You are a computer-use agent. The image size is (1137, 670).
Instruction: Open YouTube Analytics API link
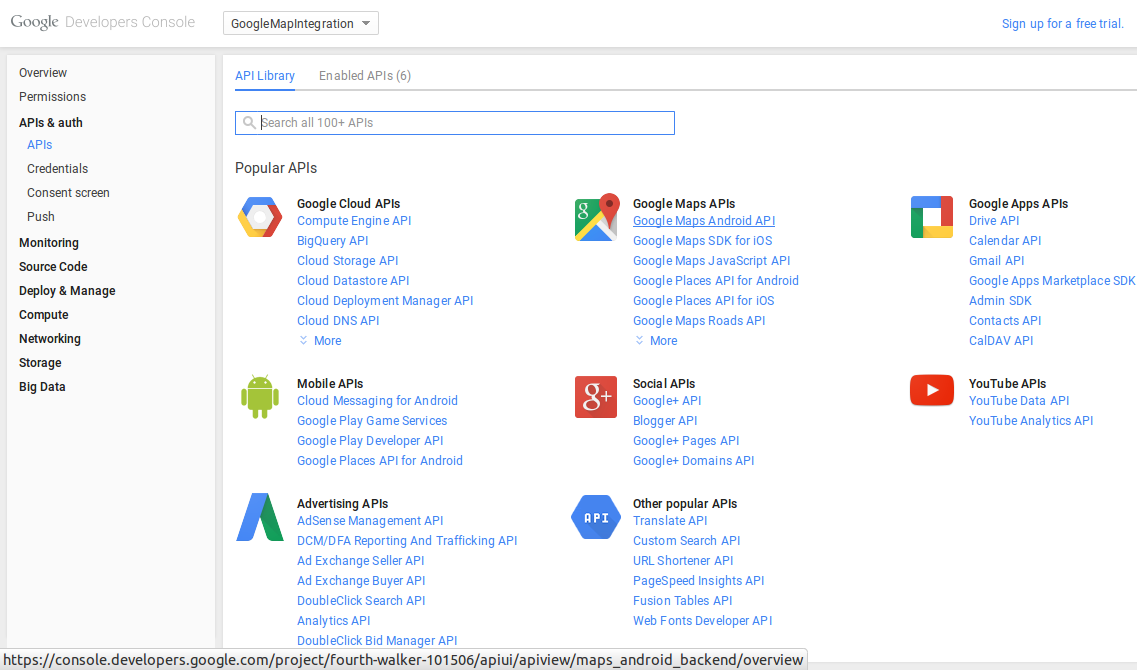tap(1030, 421)
